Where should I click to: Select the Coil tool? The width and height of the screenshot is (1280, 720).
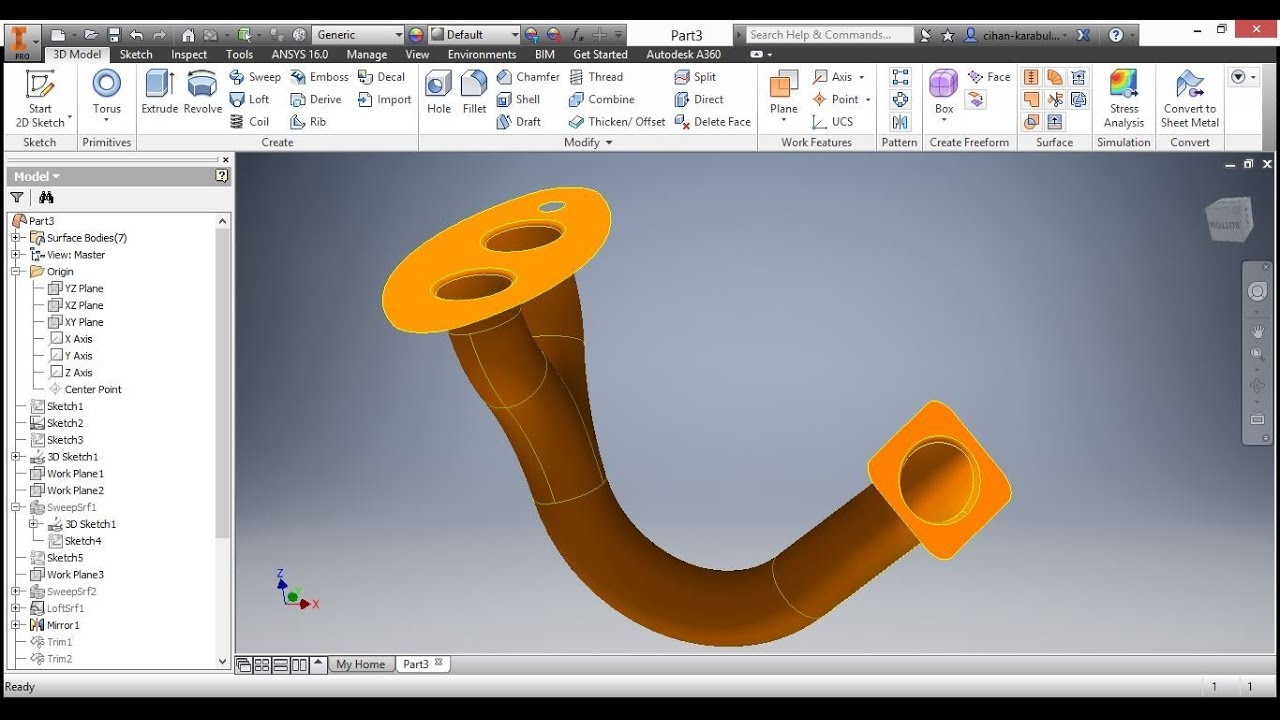[x=250, y=122]
